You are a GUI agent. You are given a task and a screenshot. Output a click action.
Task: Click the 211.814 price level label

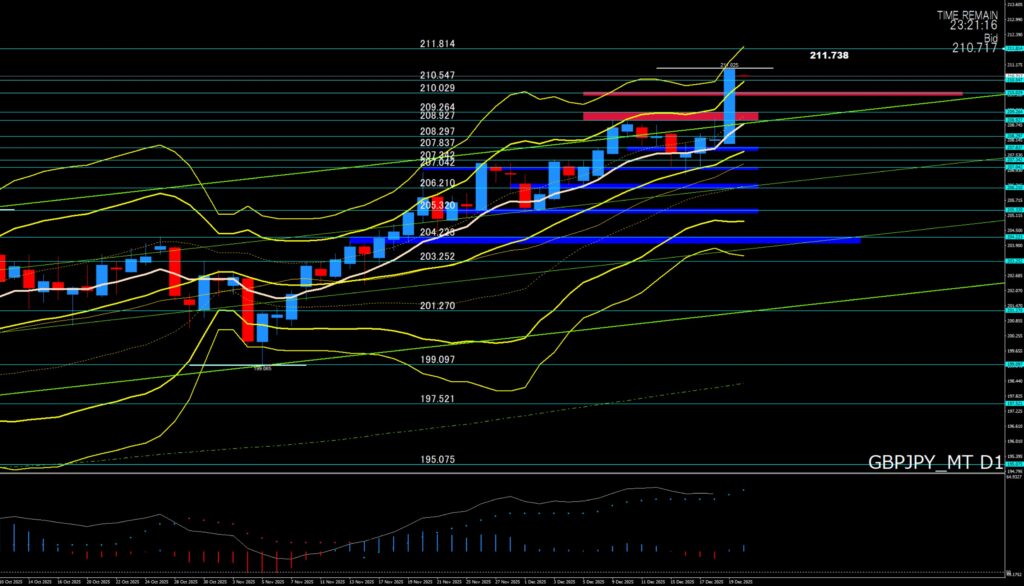click(x=438, y=44)
